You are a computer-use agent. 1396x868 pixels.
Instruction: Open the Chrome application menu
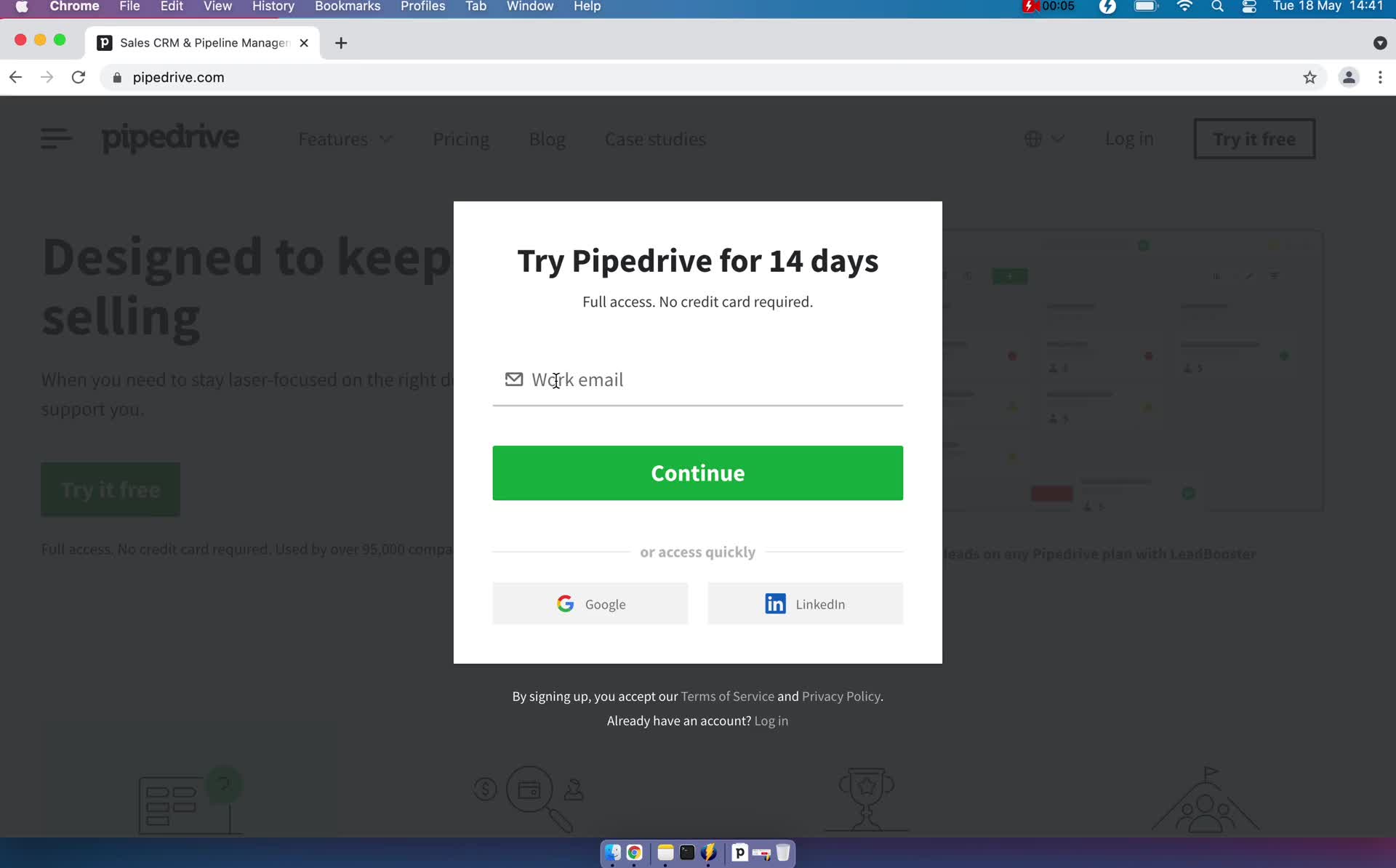point(74,7)
